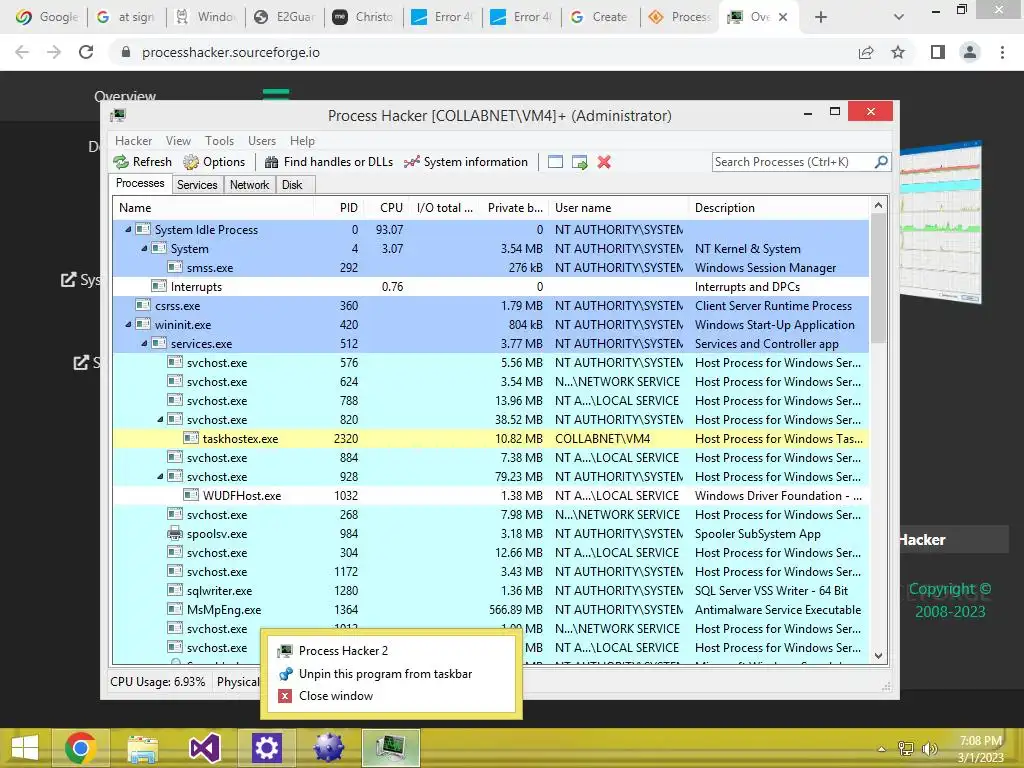Click the find window icon in toolbar

tap(555, 162)
